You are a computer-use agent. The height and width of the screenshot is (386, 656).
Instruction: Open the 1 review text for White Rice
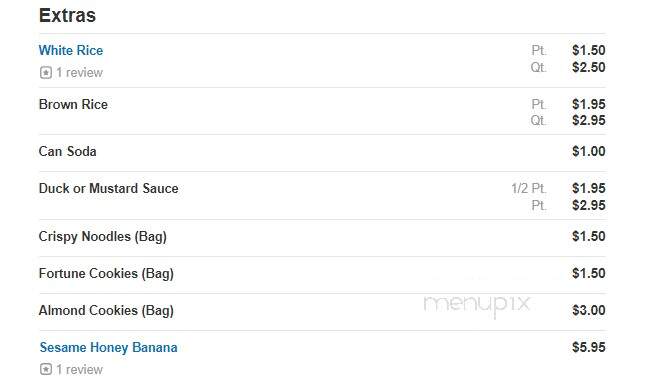point(79,73)
